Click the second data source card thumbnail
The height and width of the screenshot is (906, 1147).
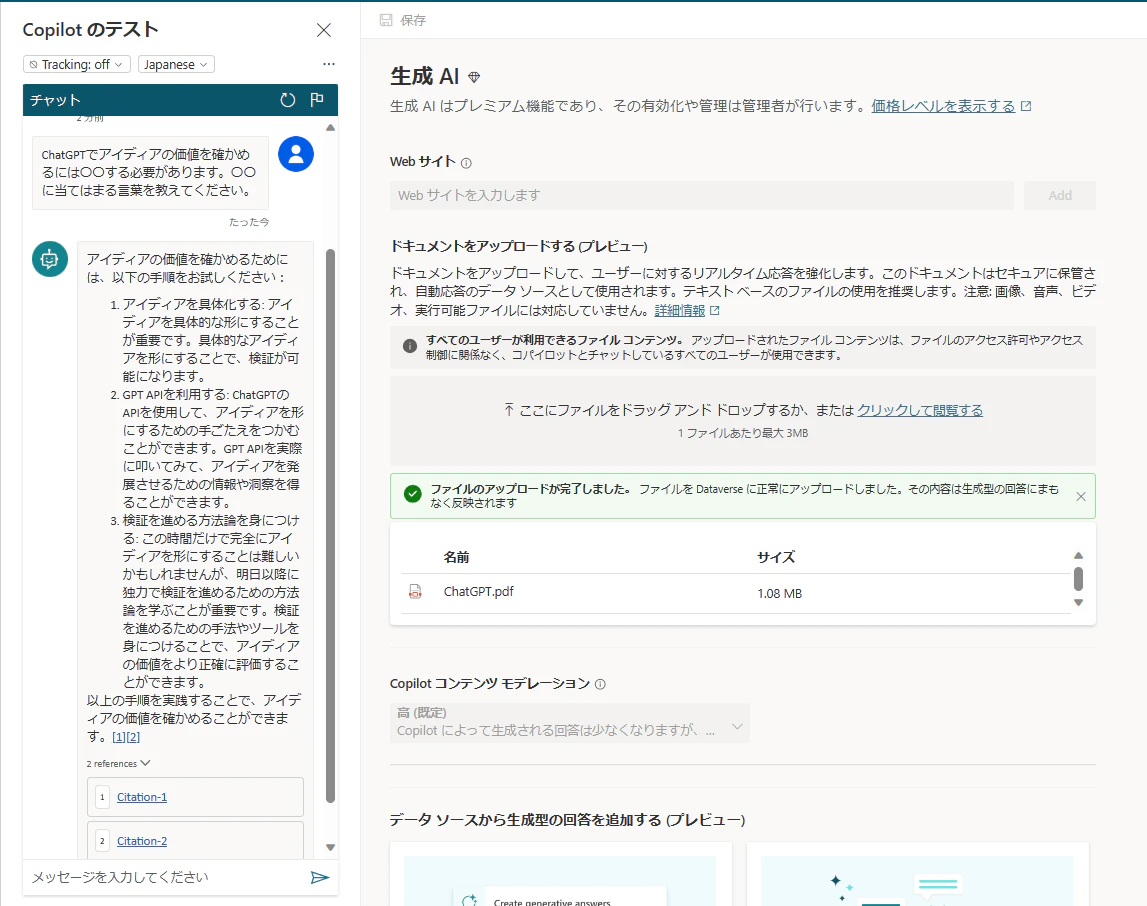click(917, 880)
